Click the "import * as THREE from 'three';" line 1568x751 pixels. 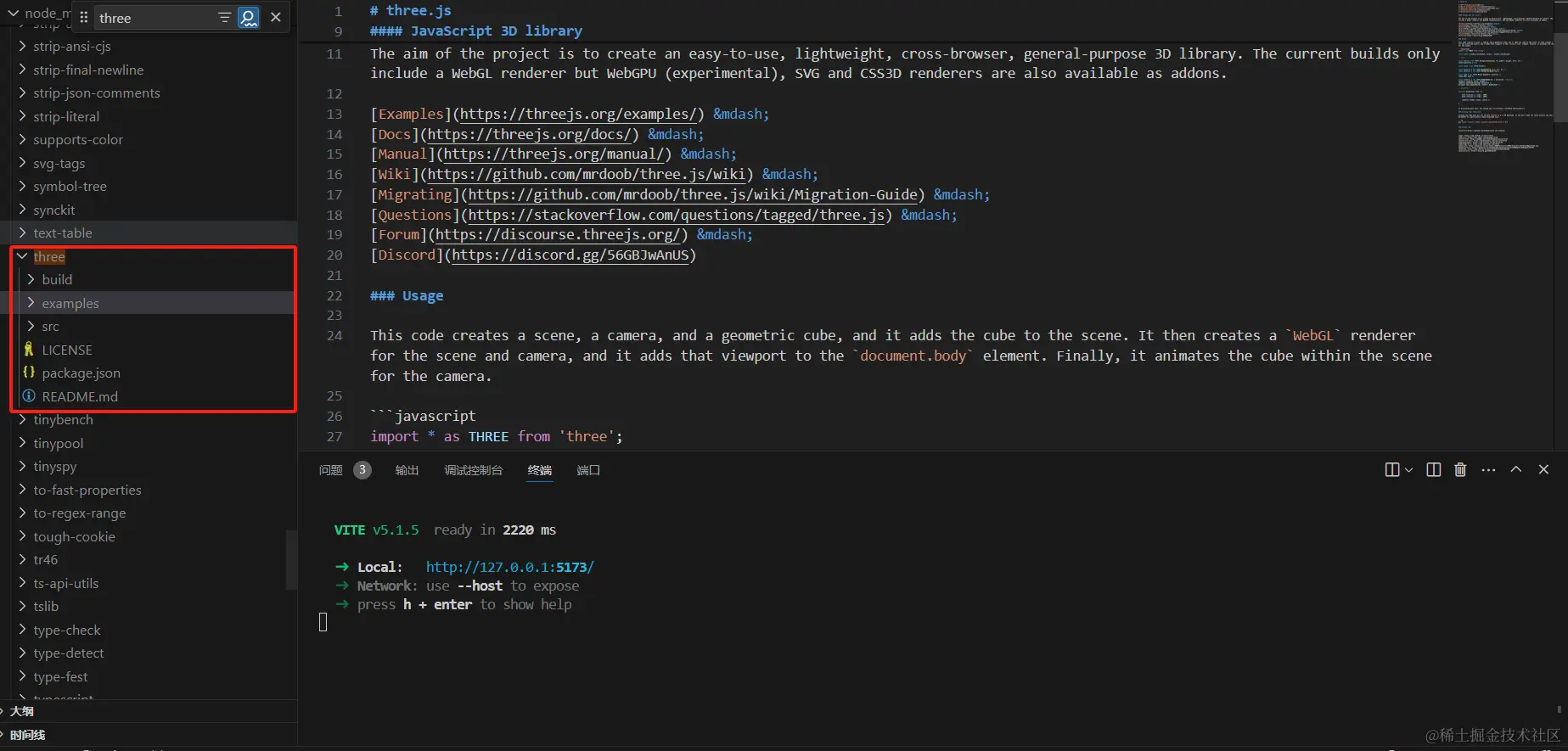[497, 436]
